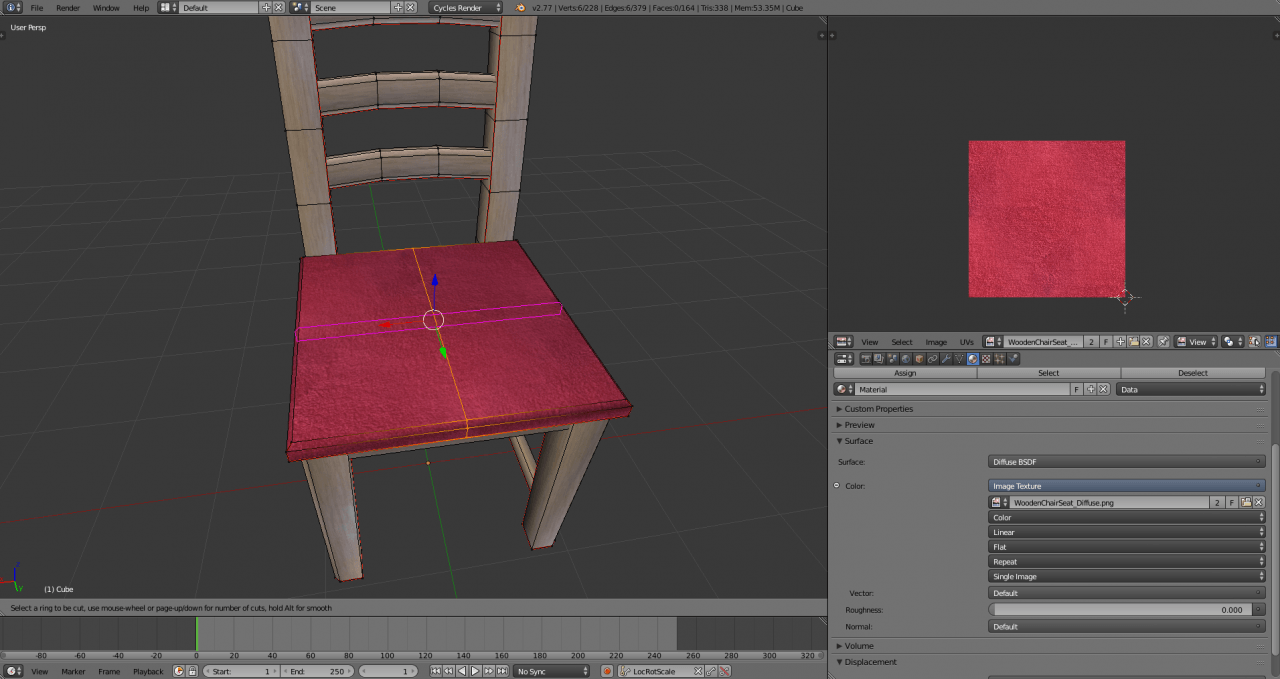Click the Assign material button
The image size is (1280, 679).
[904, 373]
